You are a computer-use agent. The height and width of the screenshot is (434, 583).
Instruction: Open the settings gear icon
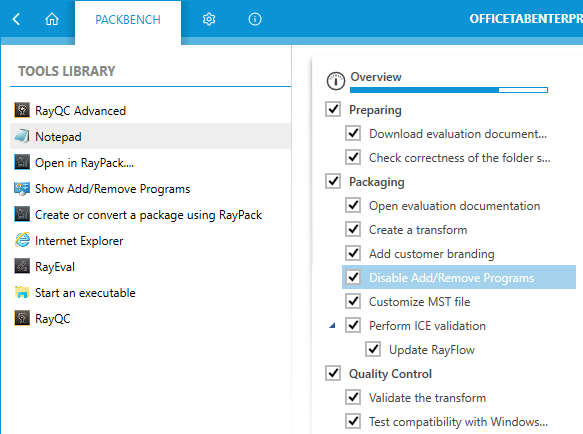[209, 19]
